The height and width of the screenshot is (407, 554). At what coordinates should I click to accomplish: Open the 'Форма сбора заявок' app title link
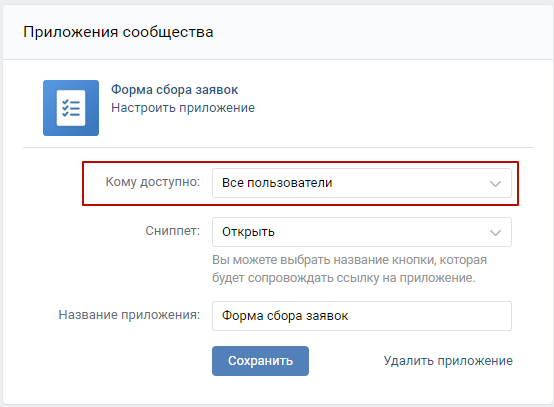click(175, 90)
